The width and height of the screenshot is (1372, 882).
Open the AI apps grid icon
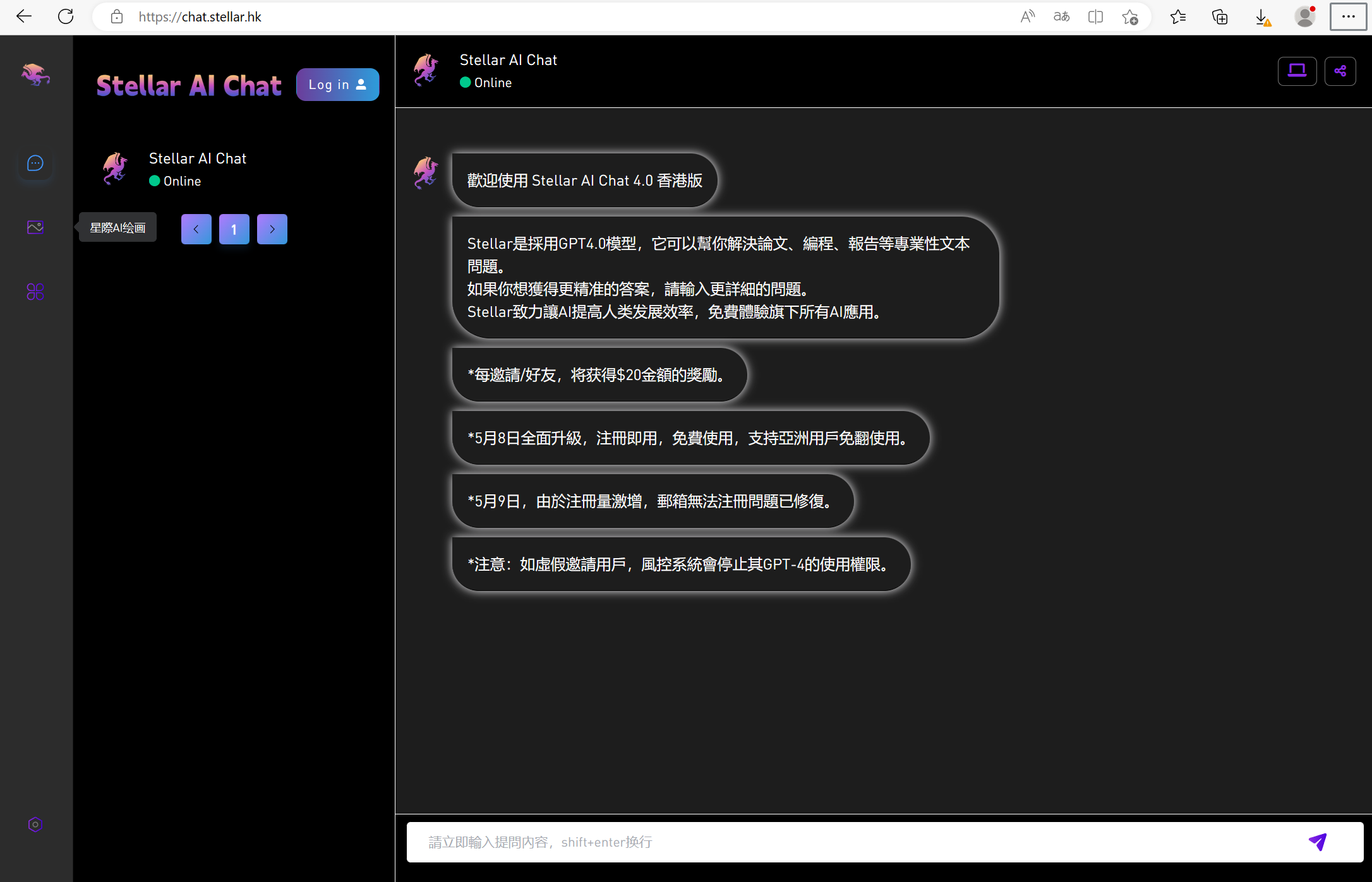(x=35, y=292)
